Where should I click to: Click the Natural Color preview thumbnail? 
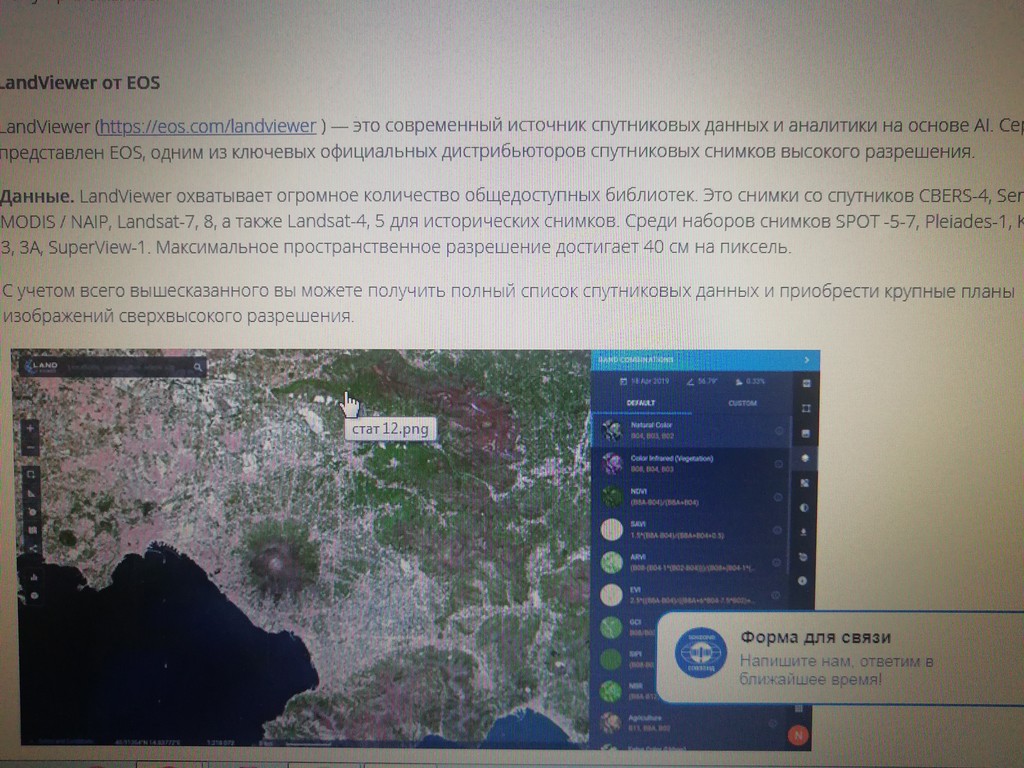tap(612, 430)
